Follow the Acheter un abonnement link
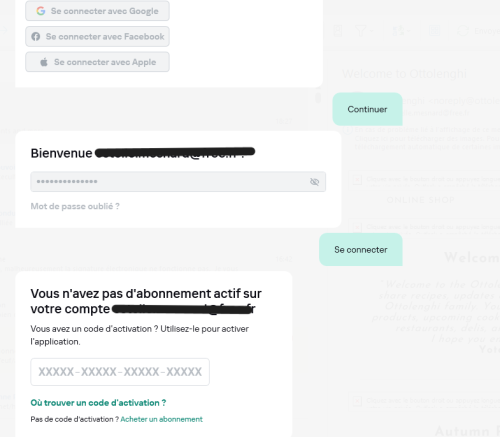This screenshot has width=500, height=437. point(161,419)
